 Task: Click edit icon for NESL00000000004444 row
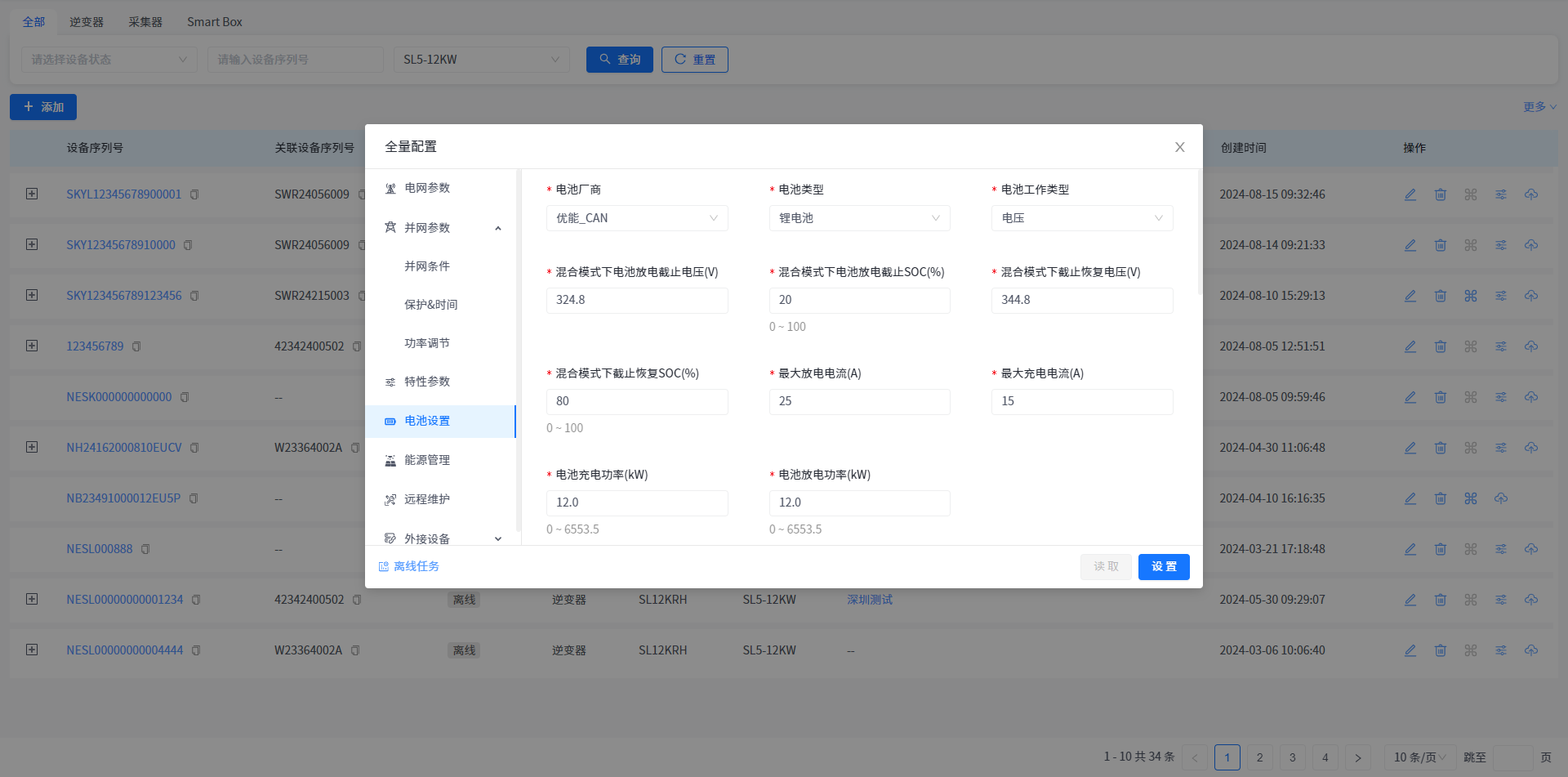1410,650
